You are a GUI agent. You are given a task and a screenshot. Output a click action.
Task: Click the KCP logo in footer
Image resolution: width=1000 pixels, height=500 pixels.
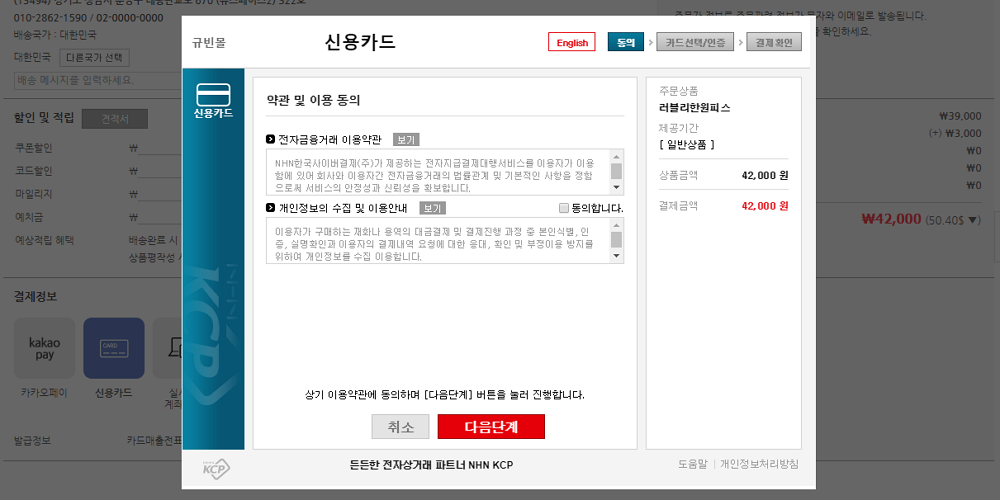pyautogui.click(x=216, y=469)
